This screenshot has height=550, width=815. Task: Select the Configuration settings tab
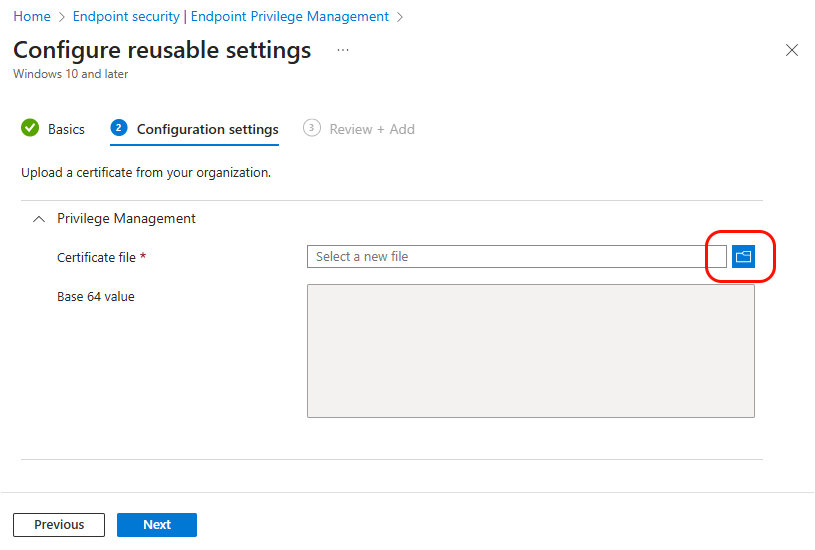[207, 129]
